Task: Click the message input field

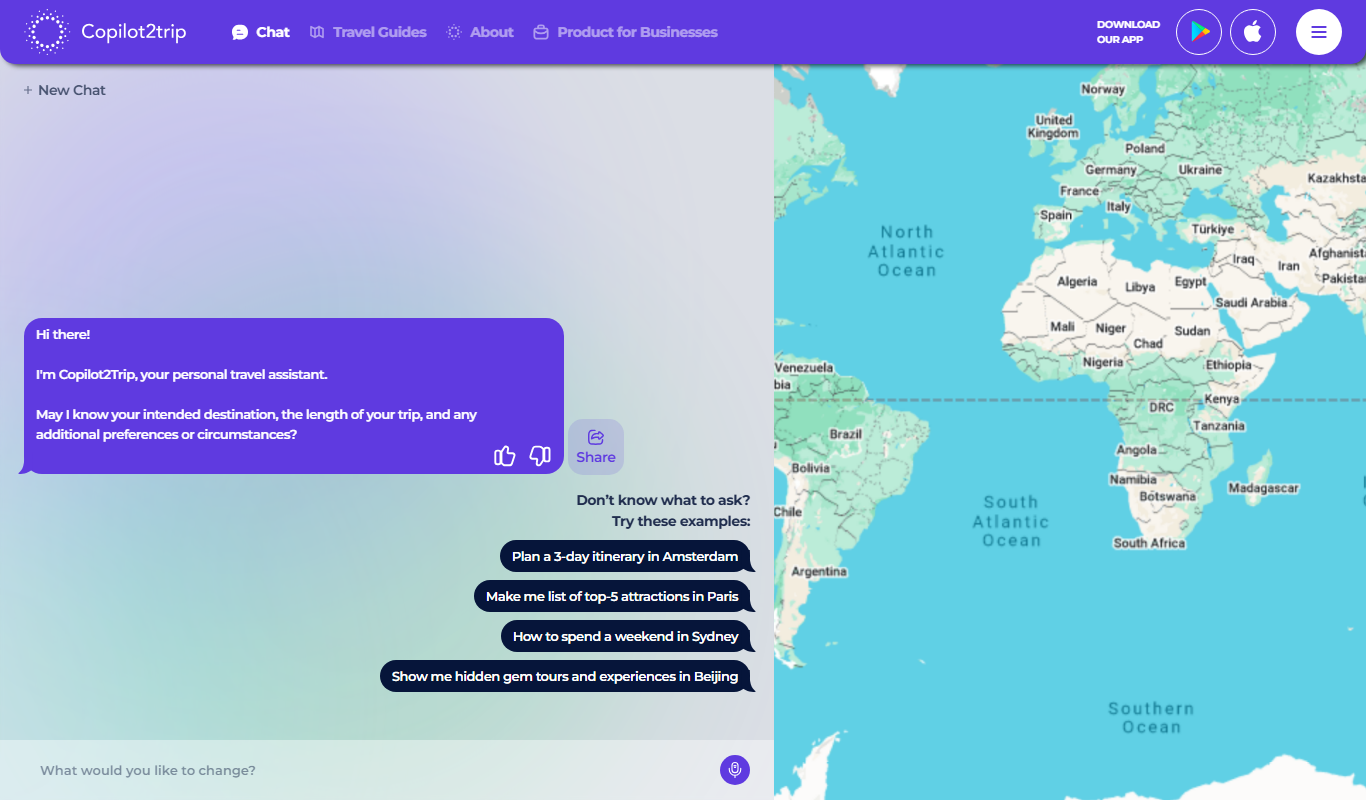Action: (370, 770)
